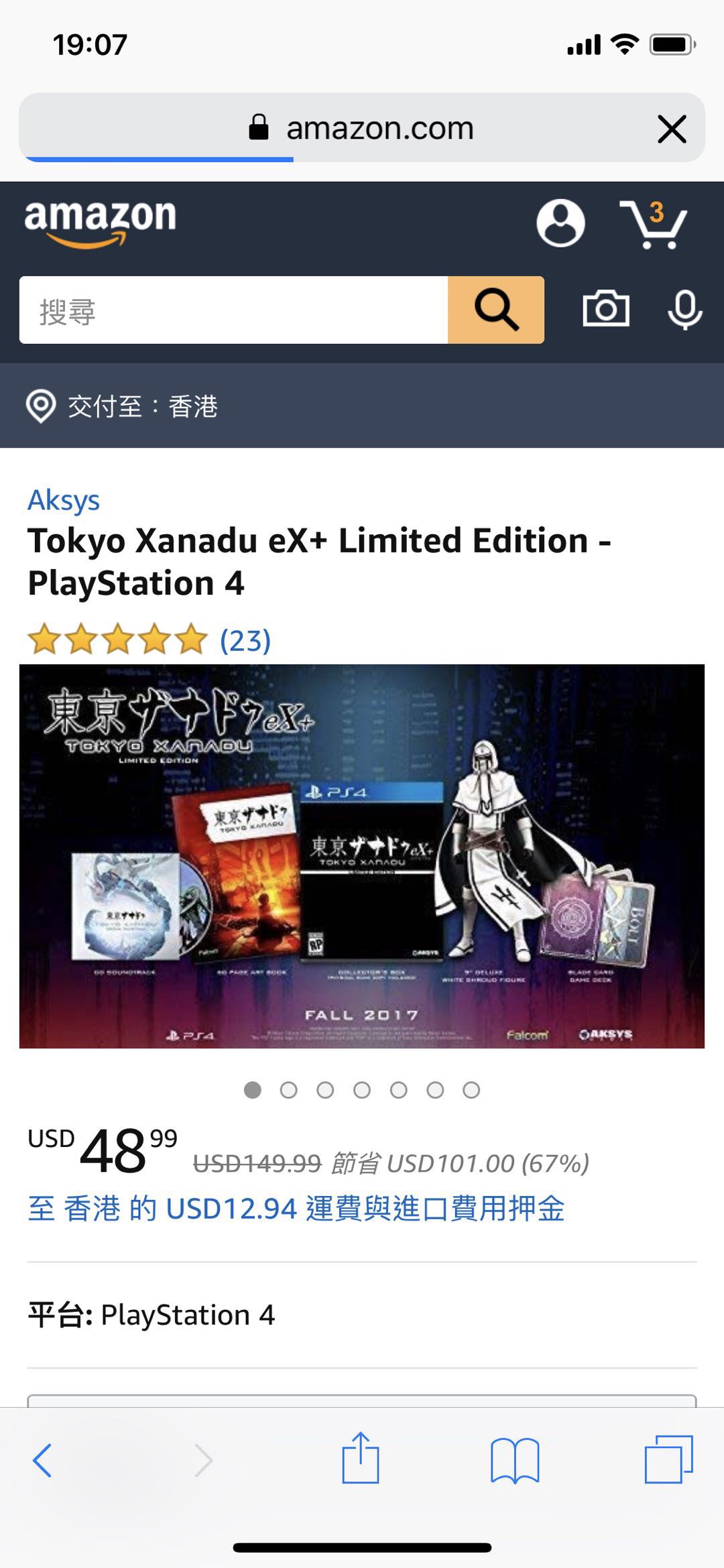The height and width of the screenshot is (1568, 724).
Task: Open camera search icon
Action: 606,309
